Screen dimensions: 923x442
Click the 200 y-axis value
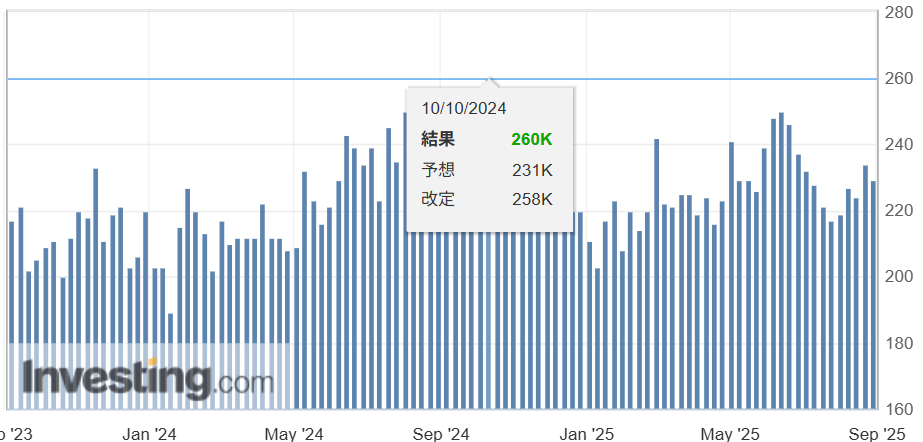pos(899,276)
